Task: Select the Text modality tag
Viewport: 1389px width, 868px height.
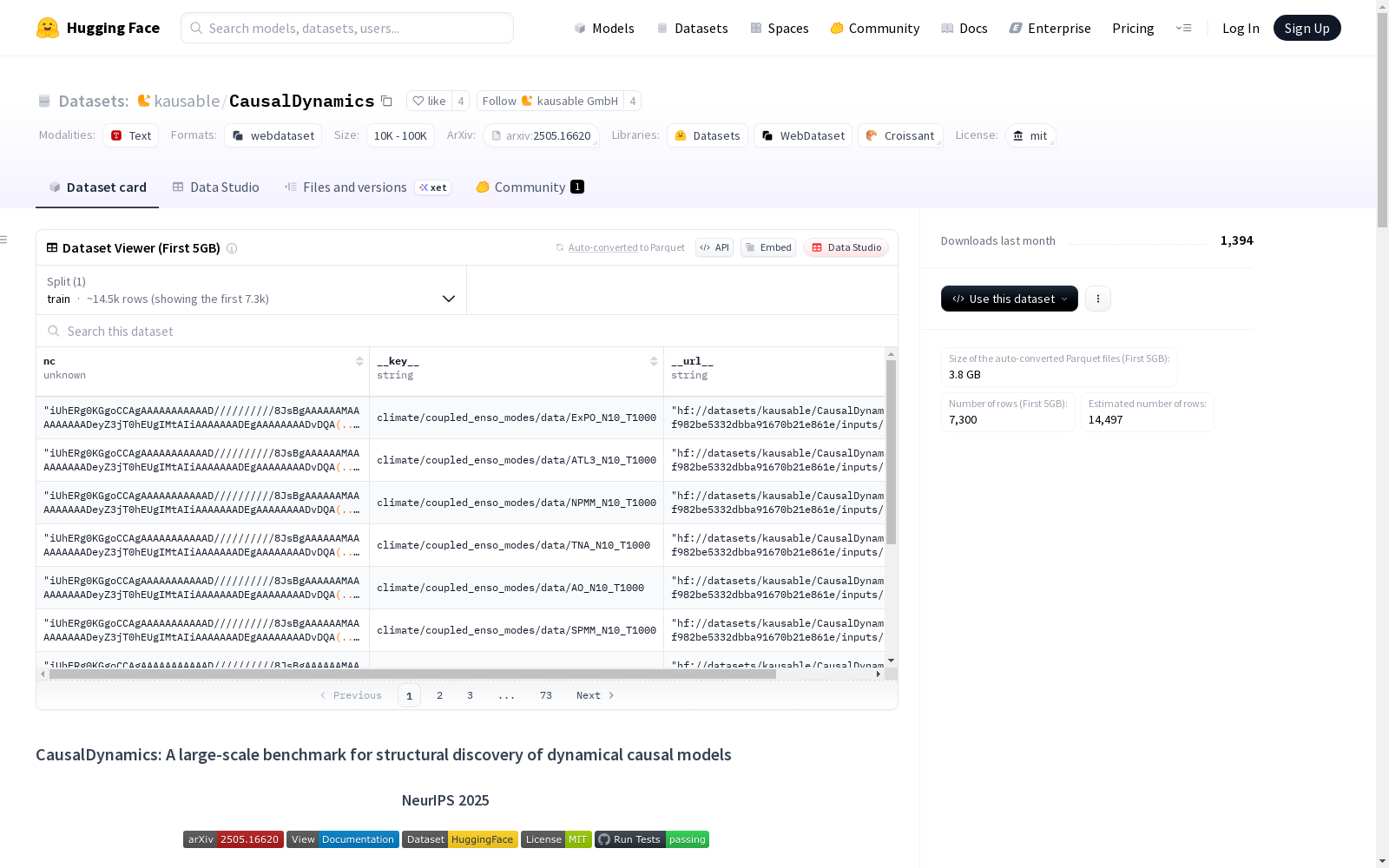Action: [131, 135]
